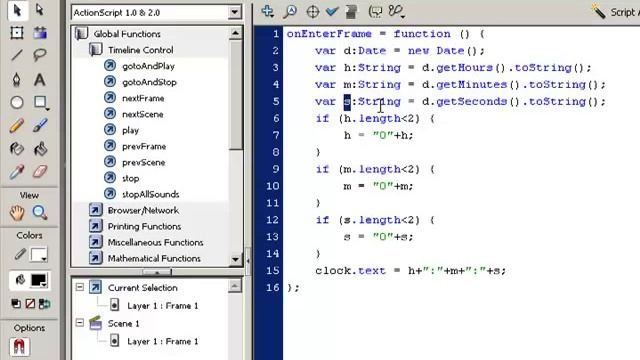This screenshot has height=360, width=640.
Task: Expand Mathematical Functions folder
Action: [96, 258]
